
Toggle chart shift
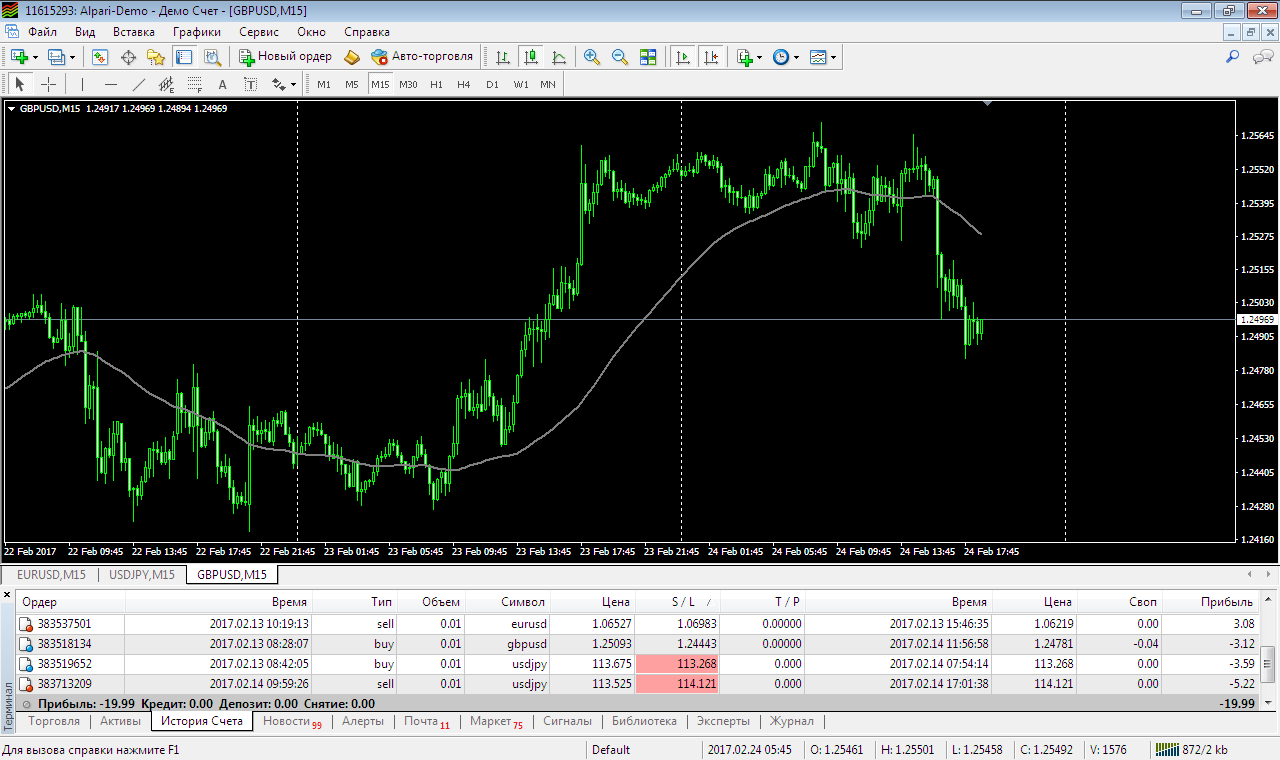pos(711,57)
